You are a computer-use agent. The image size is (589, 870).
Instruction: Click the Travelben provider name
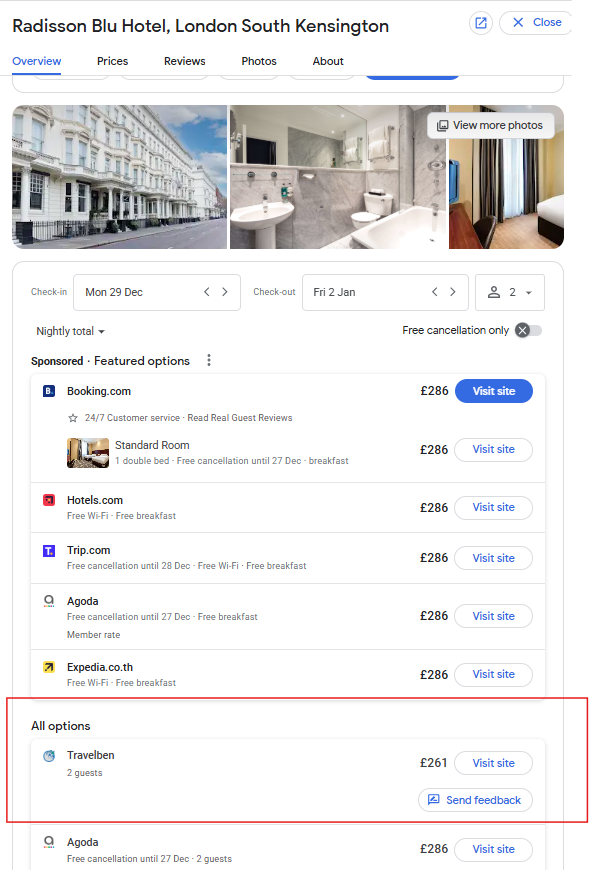(x=90, y=755)
